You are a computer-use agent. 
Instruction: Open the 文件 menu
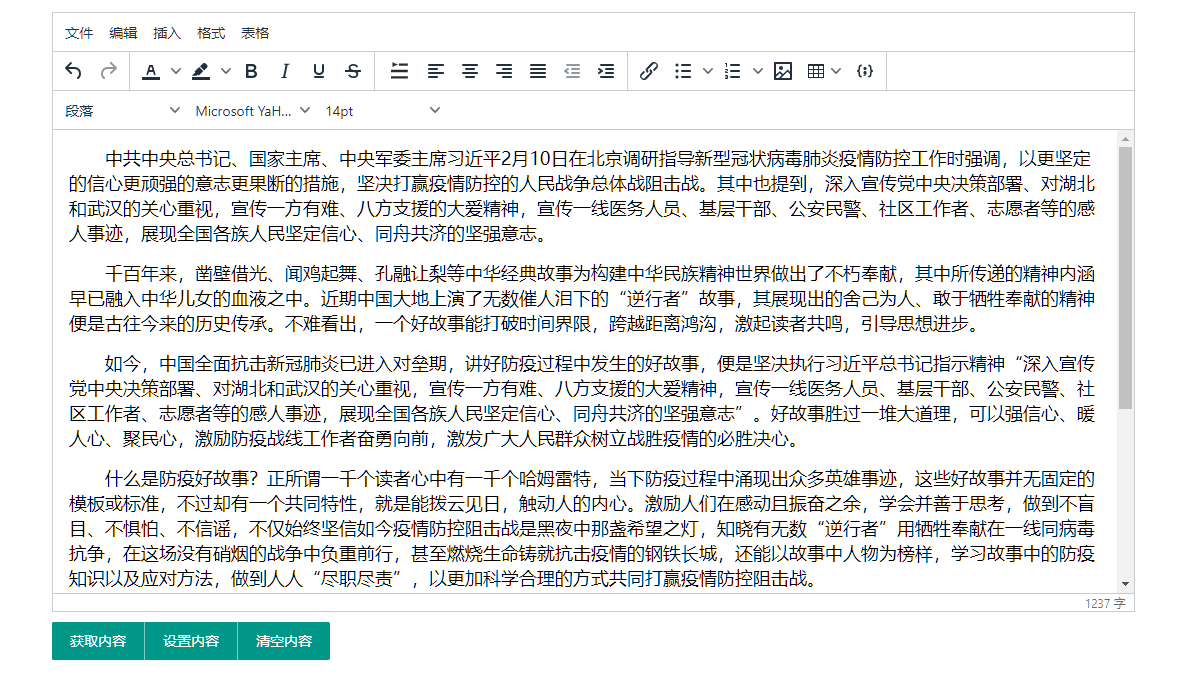coord(79,33)
